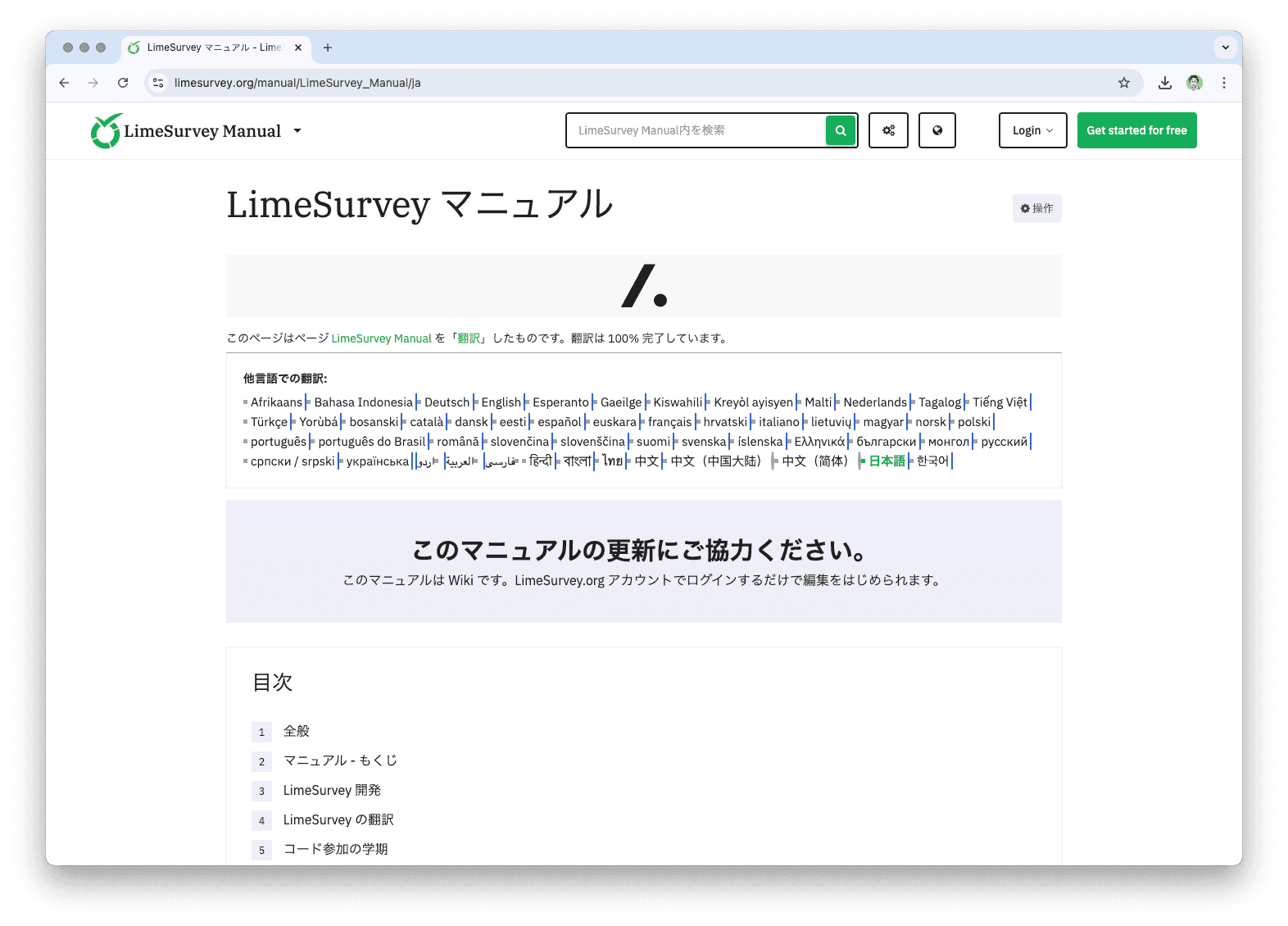This screenshot has width=1288, height=926.
Task: Click the green search magnifier button
Action: point(841,130)
